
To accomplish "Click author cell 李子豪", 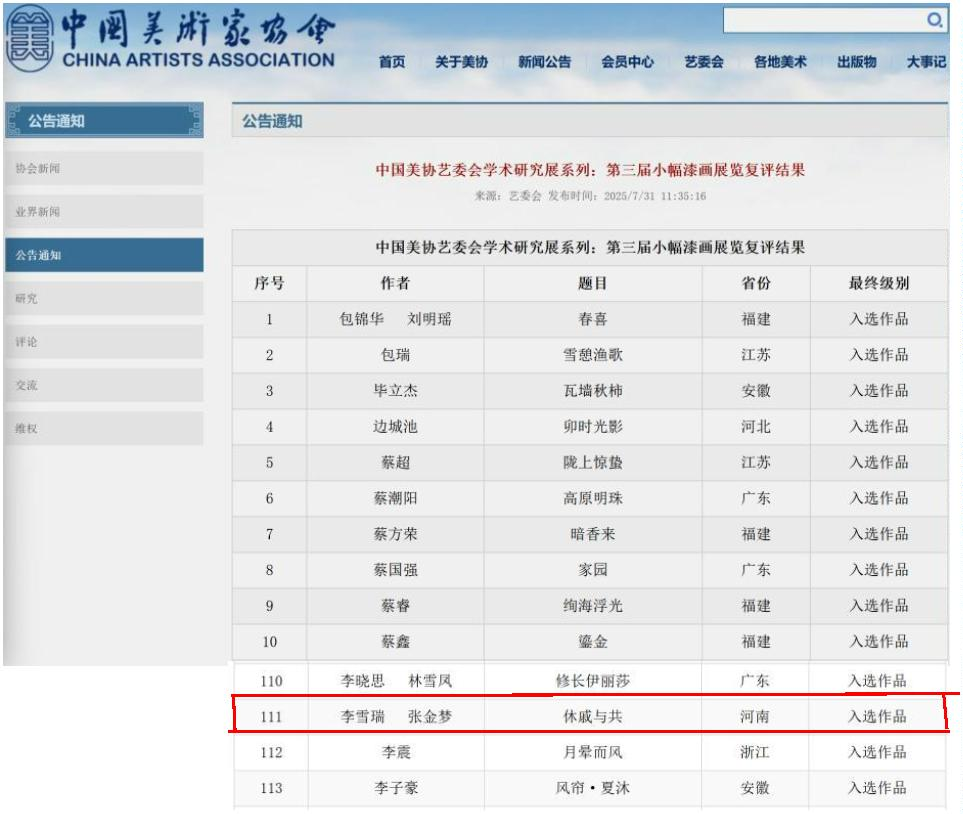I will [x=396, y=788].
